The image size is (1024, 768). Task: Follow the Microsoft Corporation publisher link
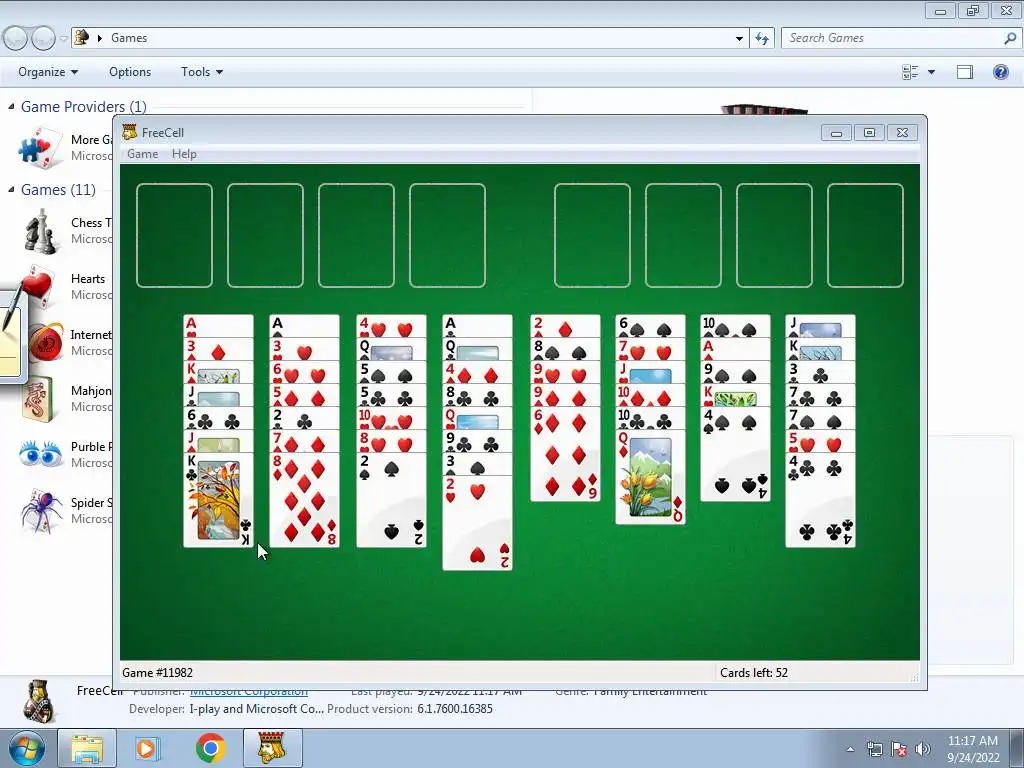point(248,691)
